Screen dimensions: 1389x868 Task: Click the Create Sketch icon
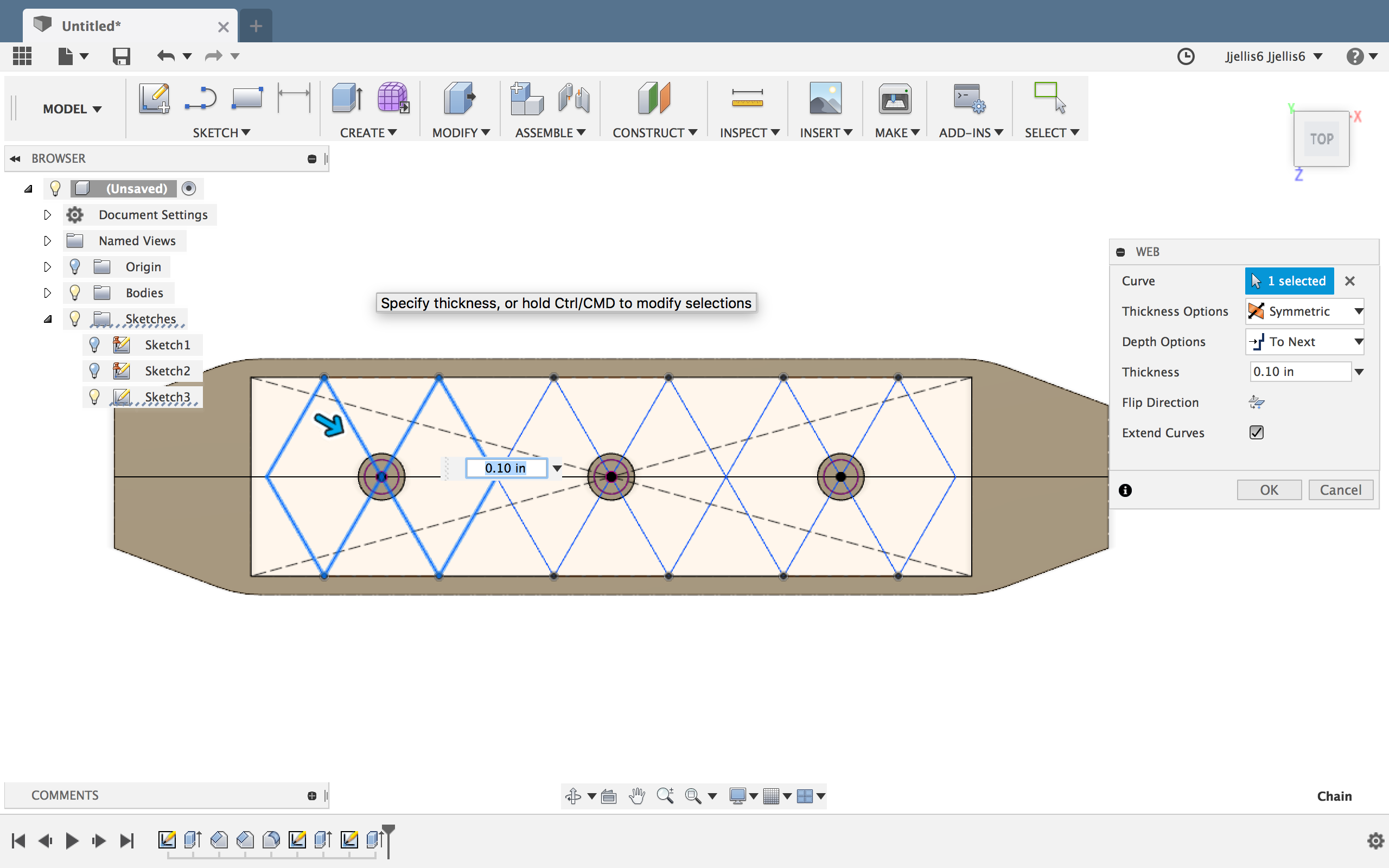(x=154, y=98)
